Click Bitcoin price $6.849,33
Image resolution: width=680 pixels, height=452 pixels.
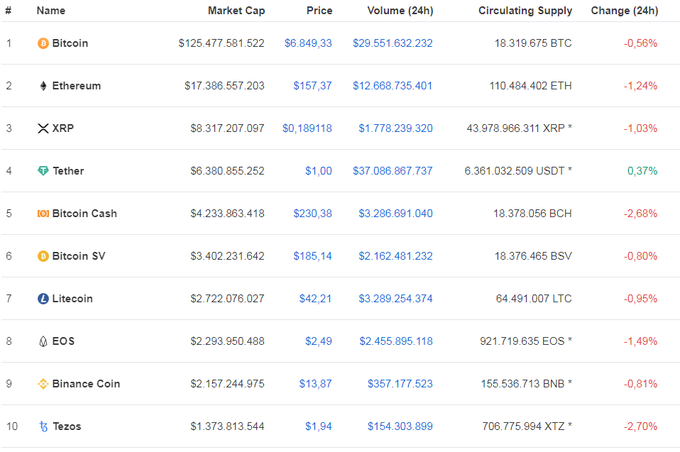pos(308,43)
